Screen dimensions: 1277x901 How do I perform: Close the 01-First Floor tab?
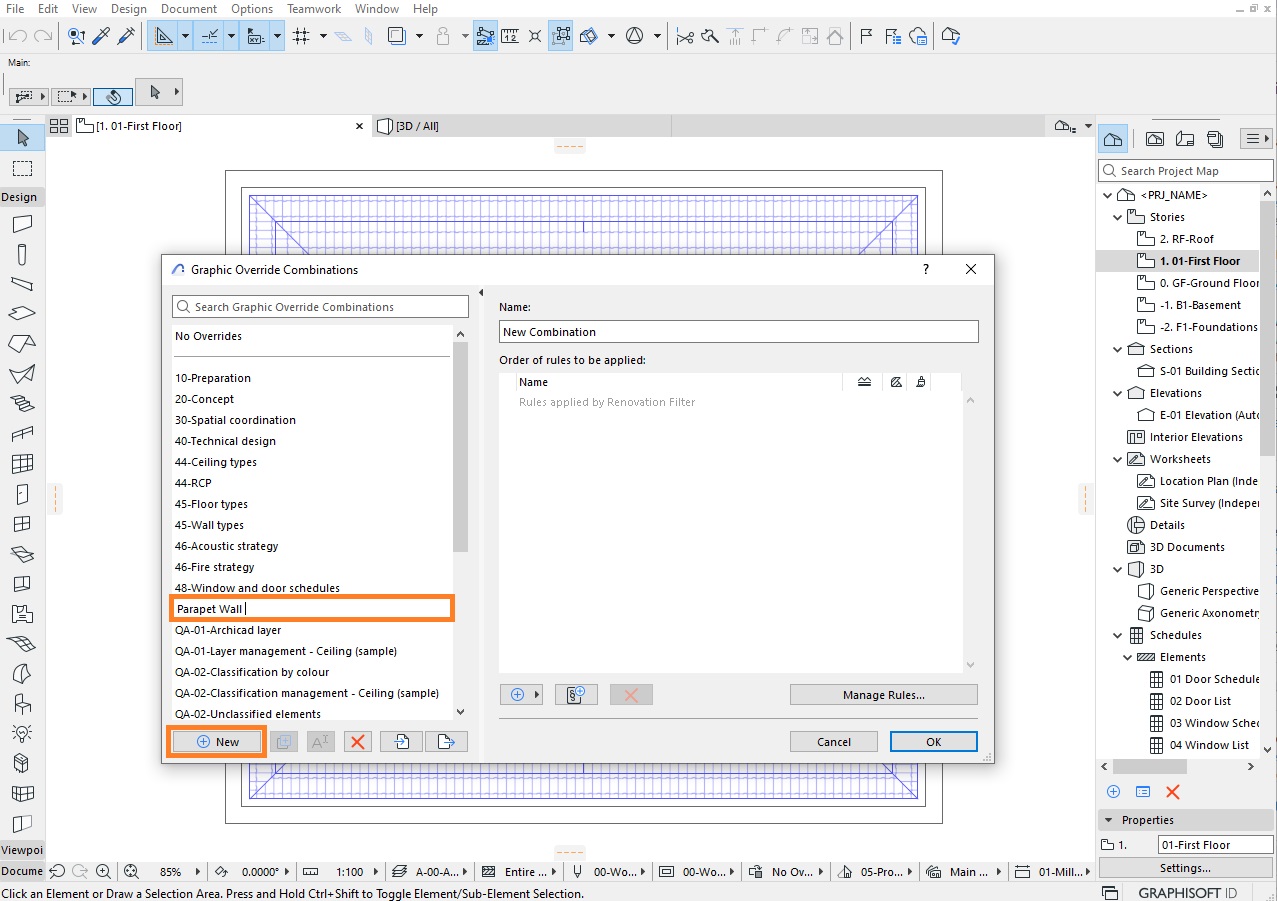coord(360,126)
